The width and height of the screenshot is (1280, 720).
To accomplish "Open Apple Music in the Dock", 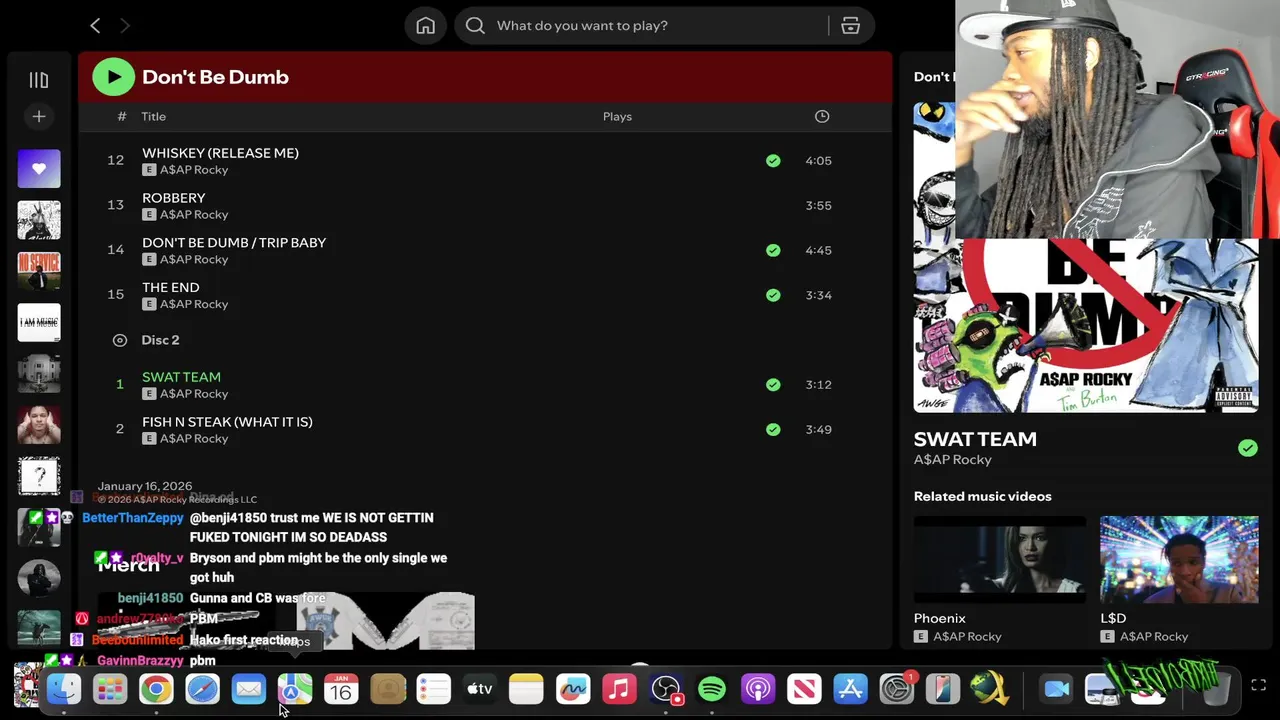I will pyautogui.click(x=619, y=689).
